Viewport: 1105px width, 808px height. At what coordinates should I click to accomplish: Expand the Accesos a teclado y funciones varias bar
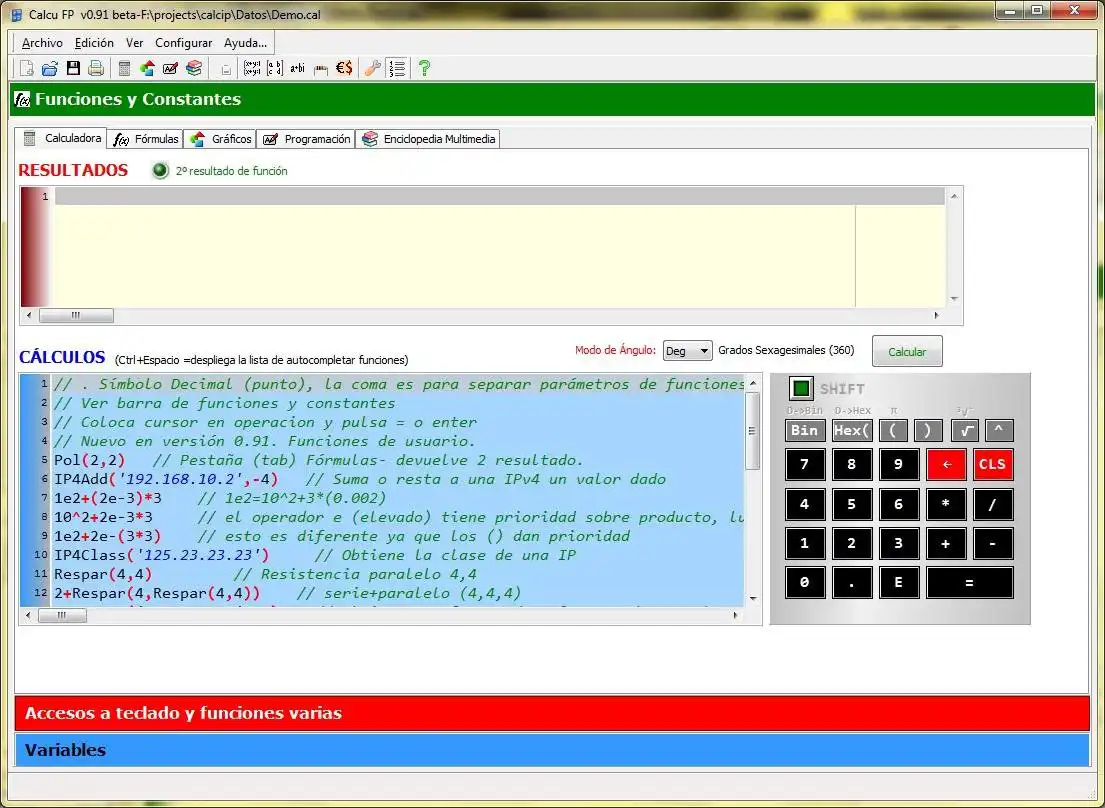[x=552, y=713]
